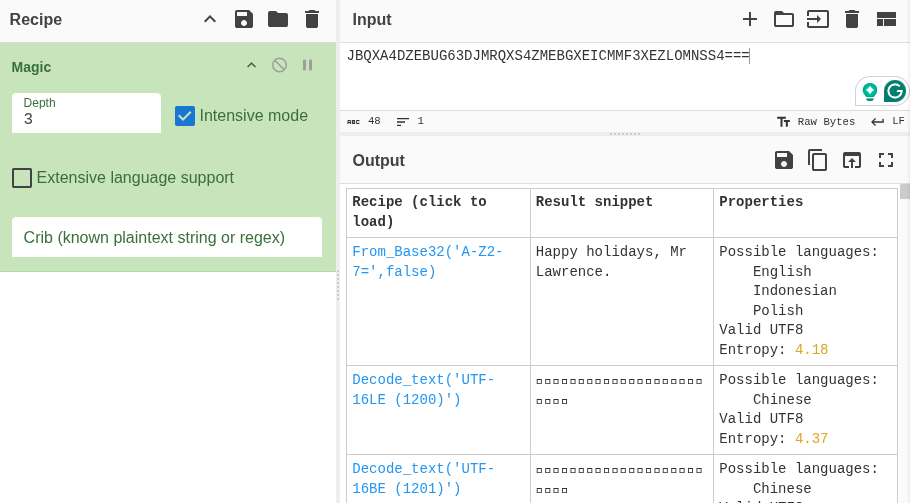Set breakpoint on Magic operation
The width and height of the screenshot is (910, 503).
click(x=308, y=65)
